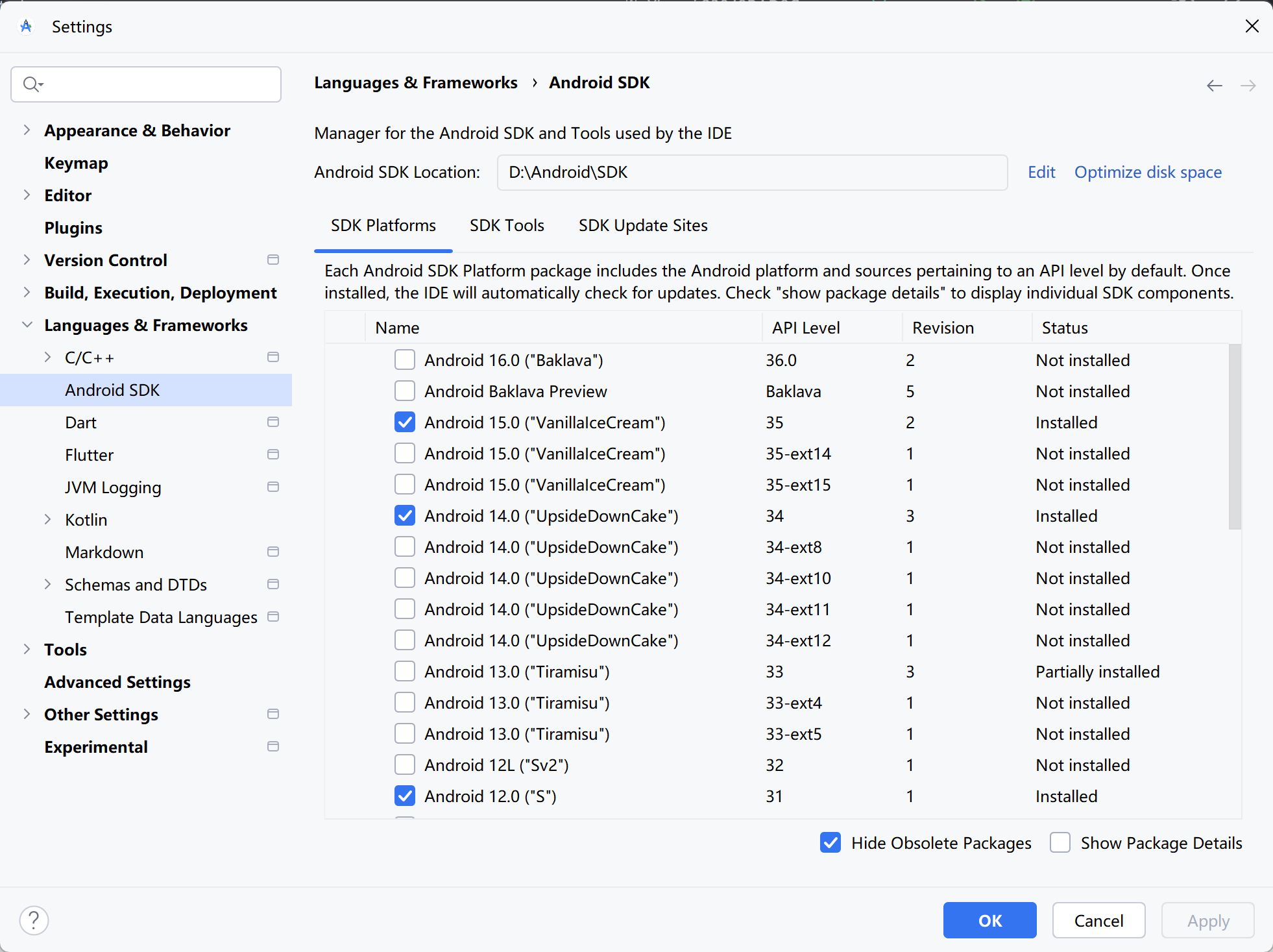Click project-level icon beside Markdown
This screenshot has height=952, width=1273.
tap(273, 552)
